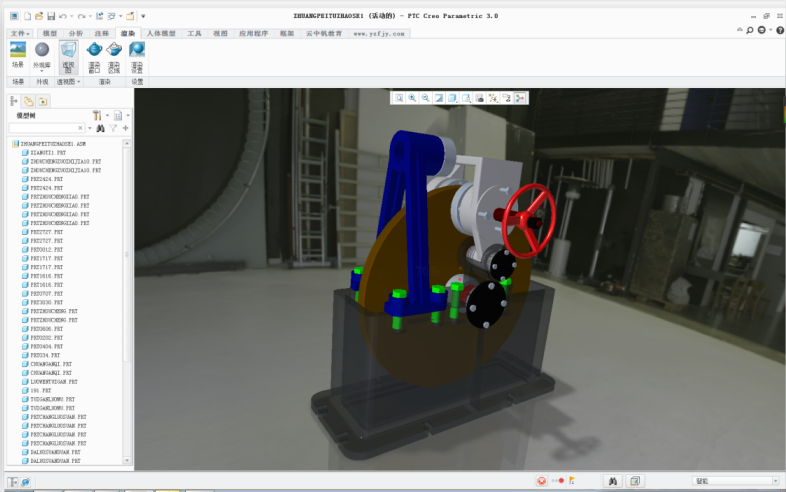Expand the 透视图 group dropdown
Image resolution: width=786 pixels, height=492 pixels.
point(69,82)
